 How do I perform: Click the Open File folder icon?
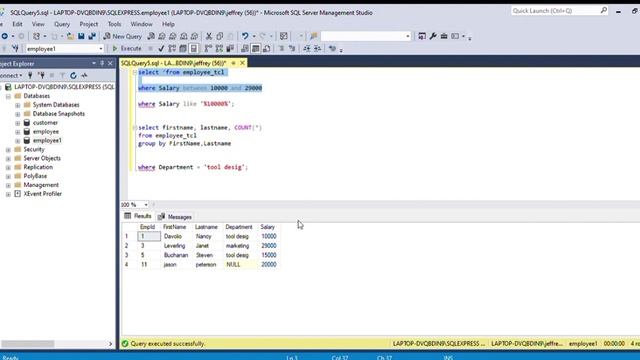pyautogui.click(x=70, y=36)
